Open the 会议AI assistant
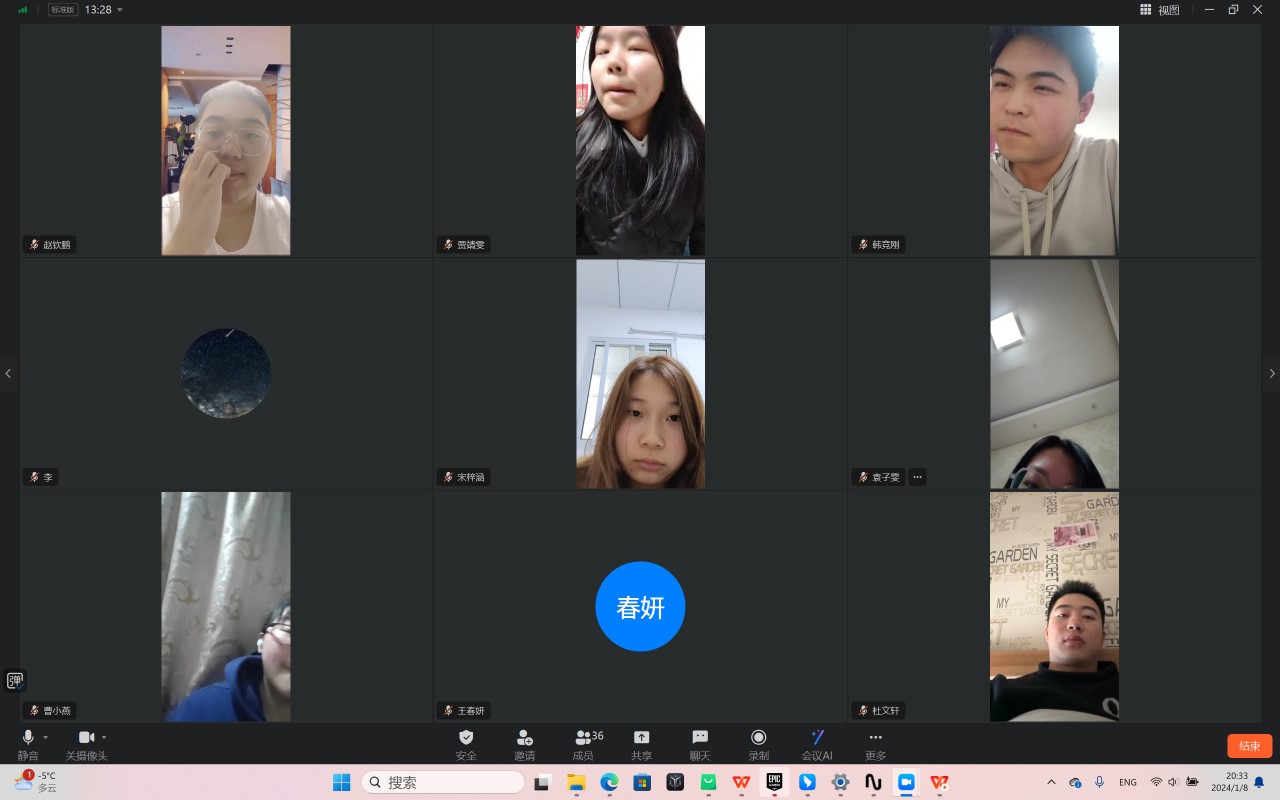Viewport: 1280px width, 800px height. point(817,744)
